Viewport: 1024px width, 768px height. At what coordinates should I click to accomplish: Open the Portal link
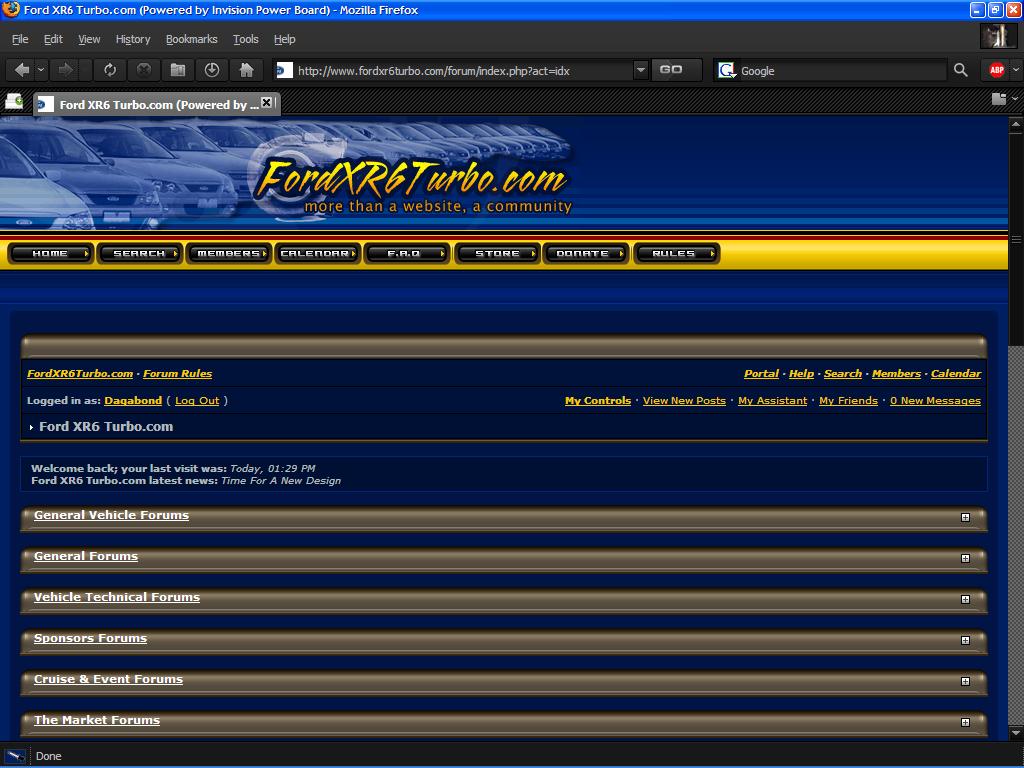coord(761,374)
